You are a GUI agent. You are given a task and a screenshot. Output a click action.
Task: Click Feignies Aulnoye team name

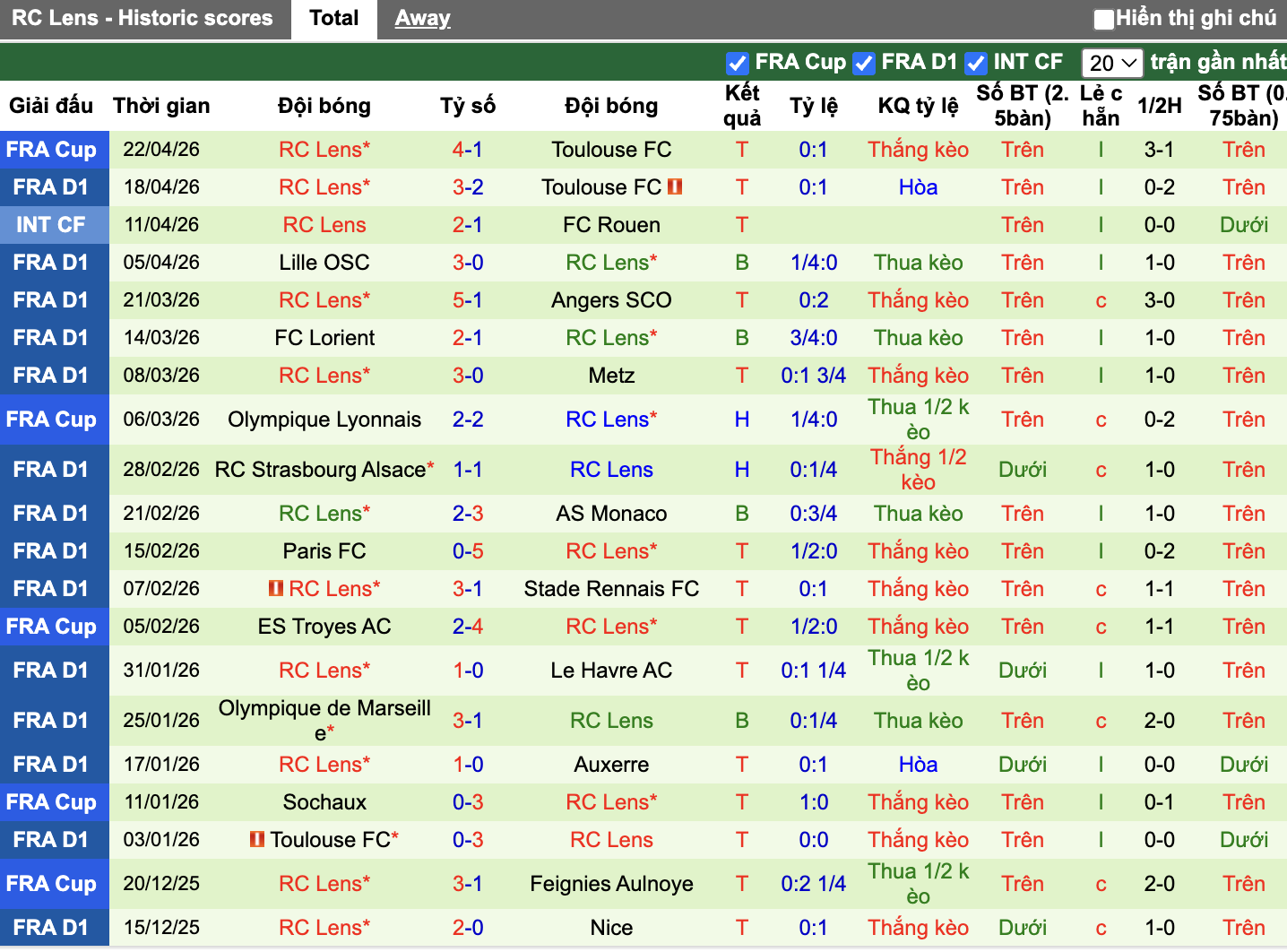tap(611, 884)
